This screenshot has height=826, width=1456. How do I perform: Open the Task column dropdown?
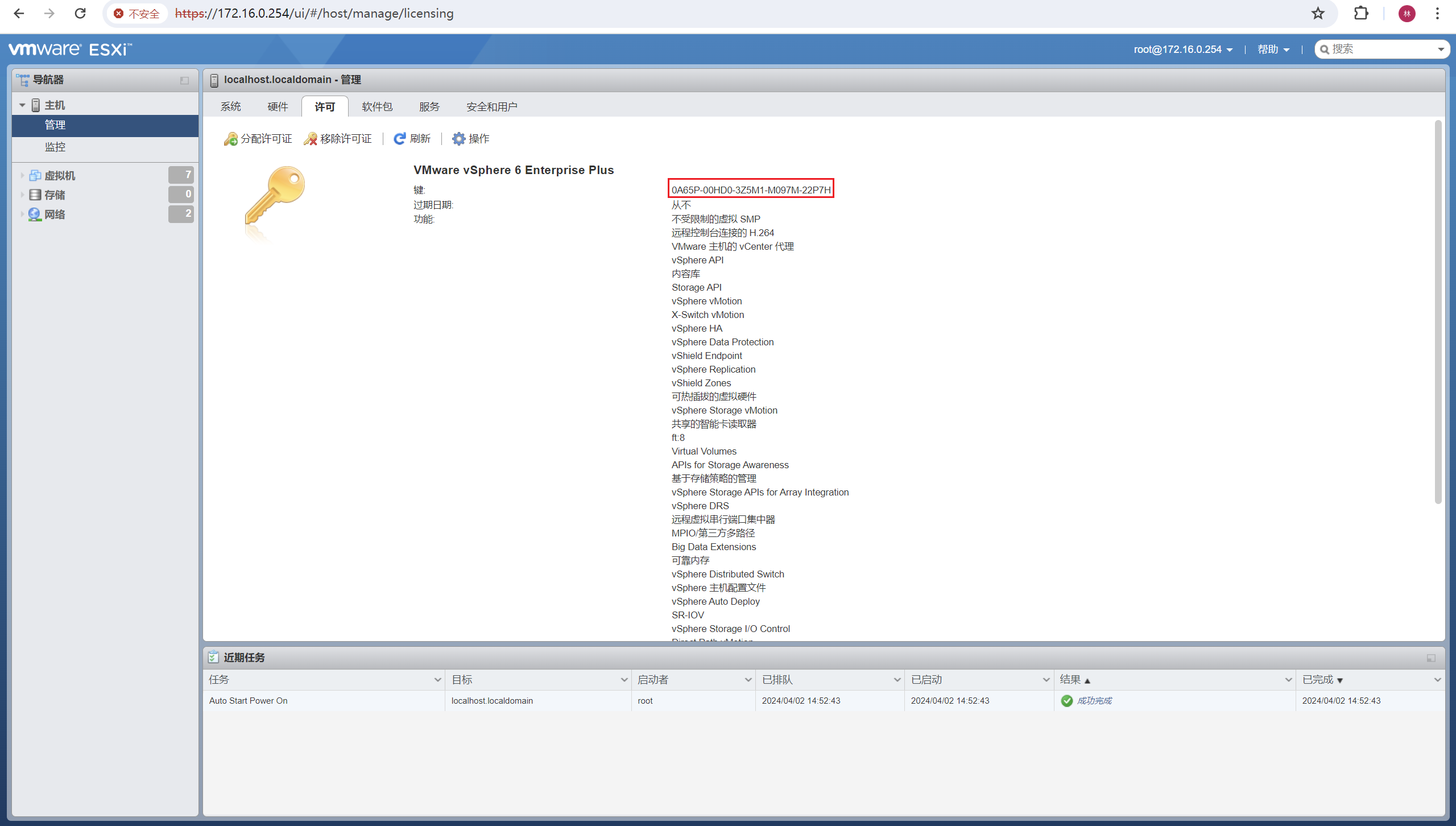click(438, 680)
